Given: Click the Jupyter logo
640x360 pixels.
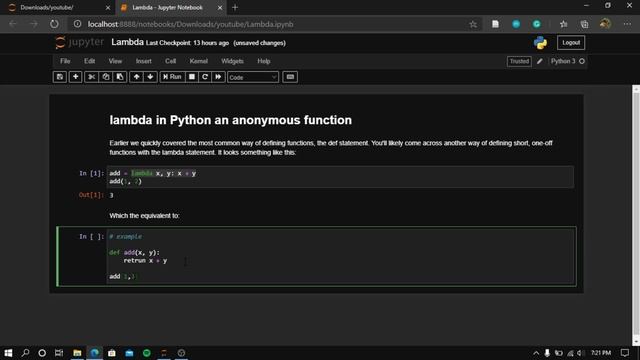Looking at the screenshot, I should click(80, 42).
